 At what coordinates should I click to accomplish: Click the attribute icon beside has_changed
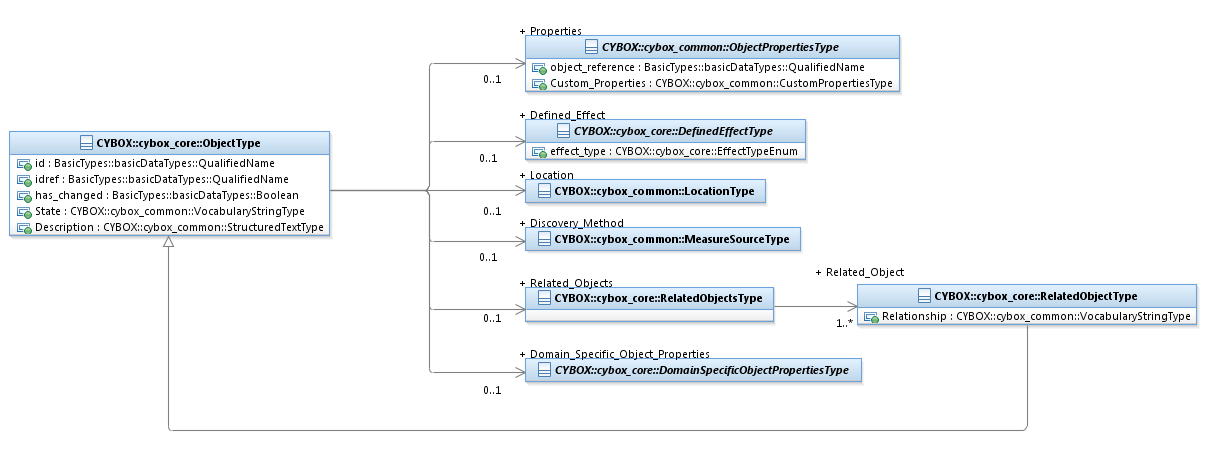pyautogui.click(x=25, y=195)
